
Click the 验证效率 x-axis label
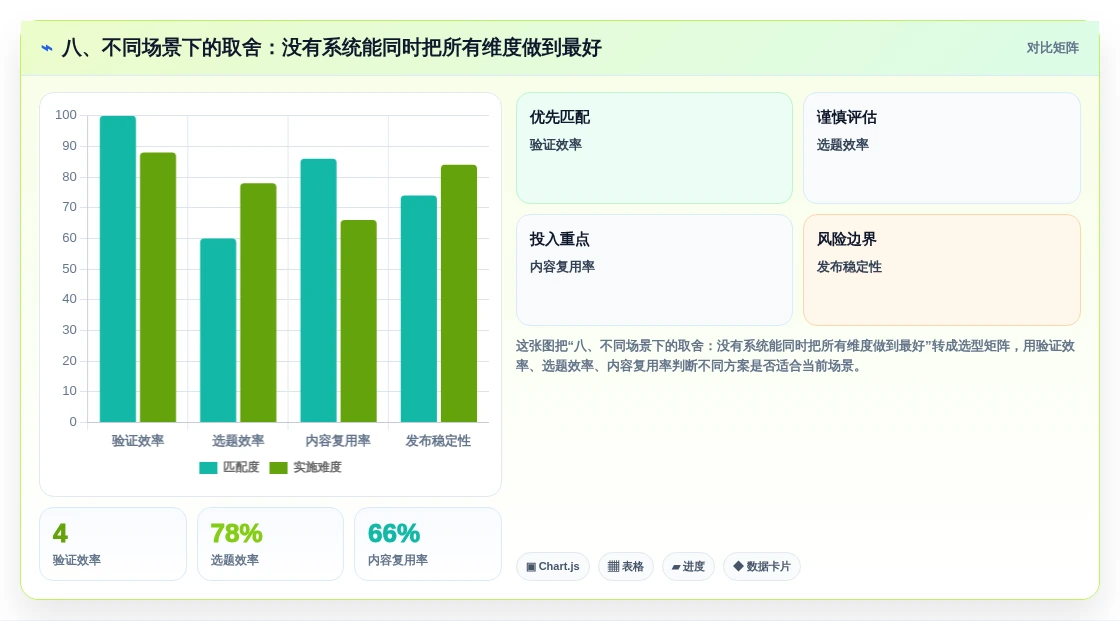[138, 441]
